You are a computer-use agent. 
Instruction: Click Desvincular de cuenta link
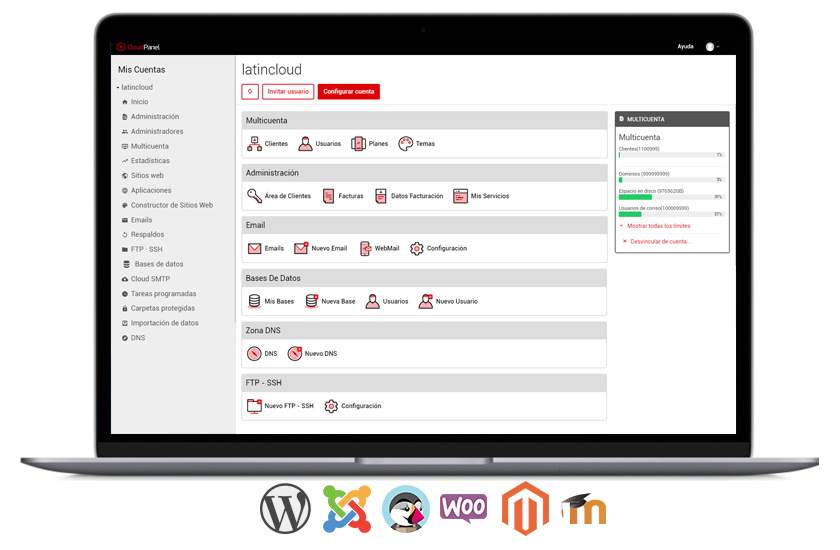click(660, 242)
